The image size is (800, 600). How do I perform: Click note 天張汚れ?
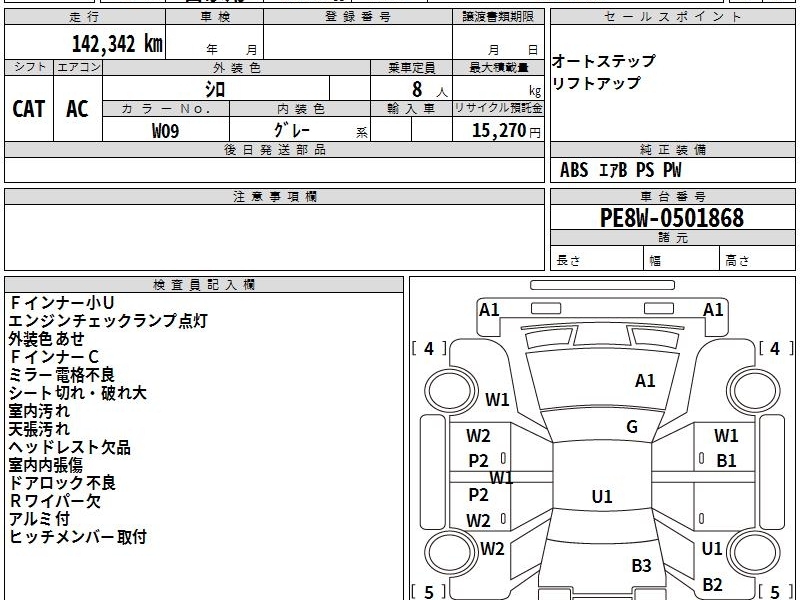(x=39, y=429)
